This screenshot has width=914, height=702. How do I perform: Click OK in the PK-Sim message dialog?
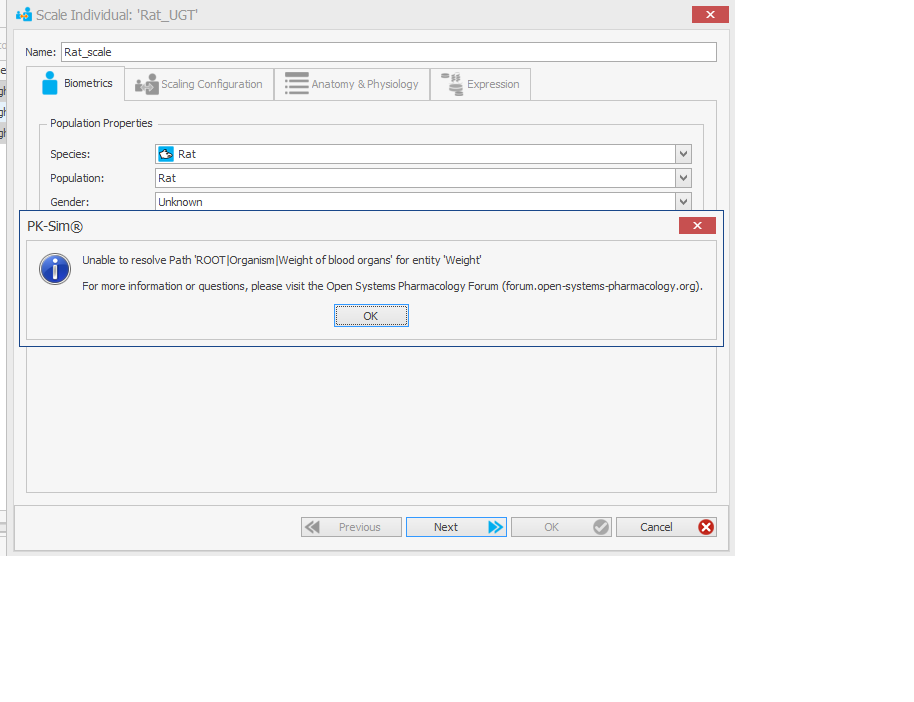tap(371, 315)
